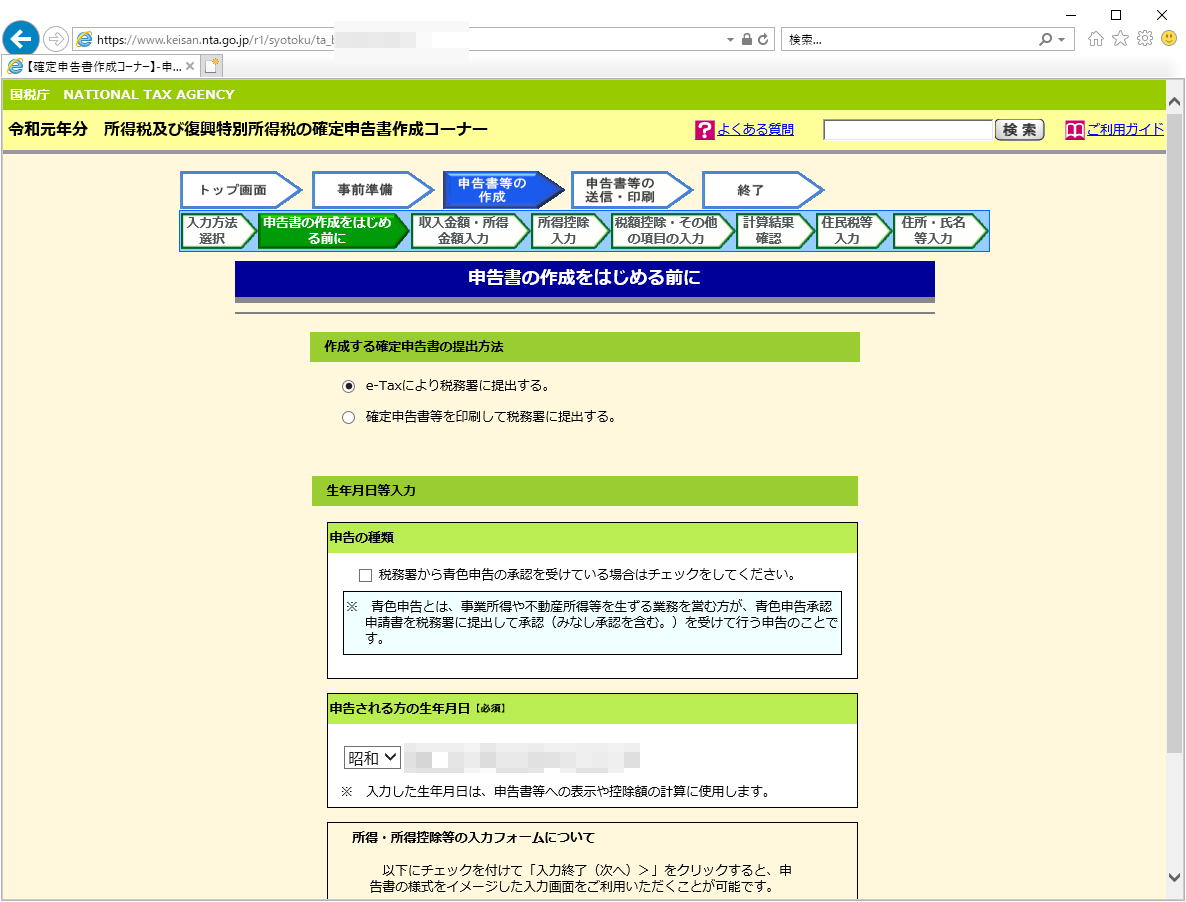The height and width of the screenshot is (902, 1186).
Task: Click the page vertical scrollbar down arrow
Action: tap(1175, 876)
